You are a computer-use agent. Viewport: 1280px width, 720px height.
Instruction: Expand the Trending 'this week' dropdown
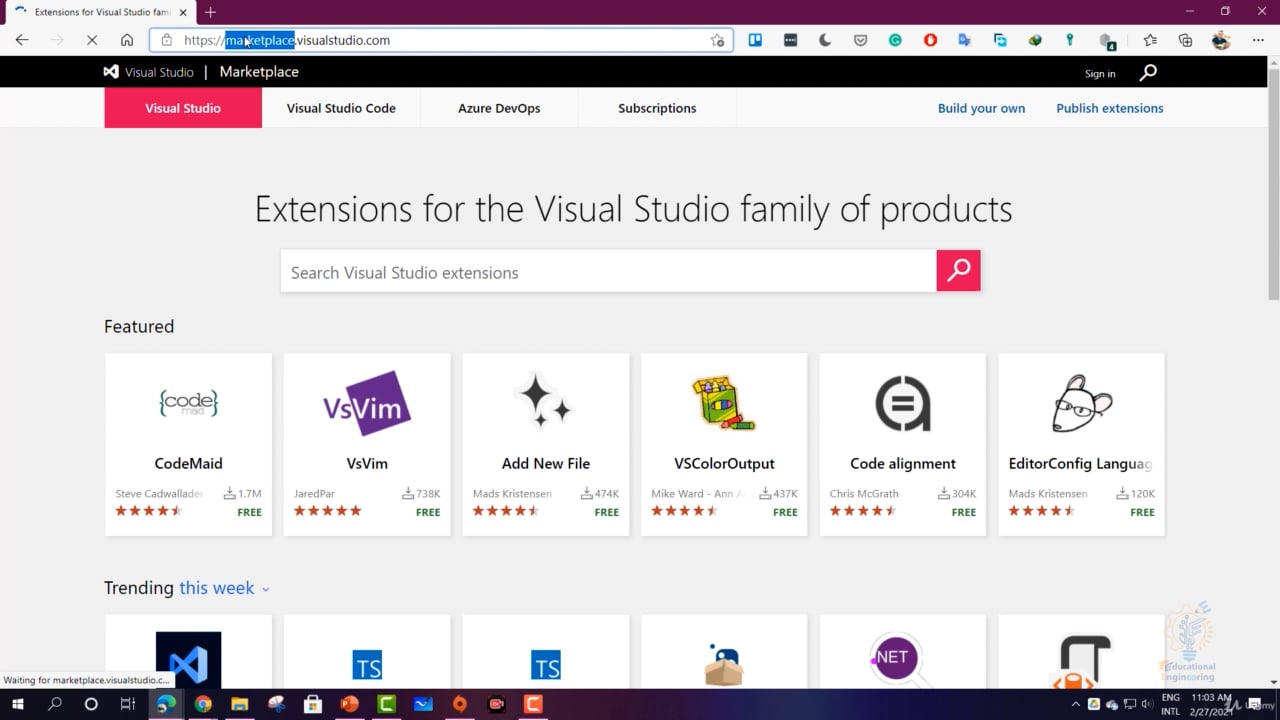[x=224, y=588]
